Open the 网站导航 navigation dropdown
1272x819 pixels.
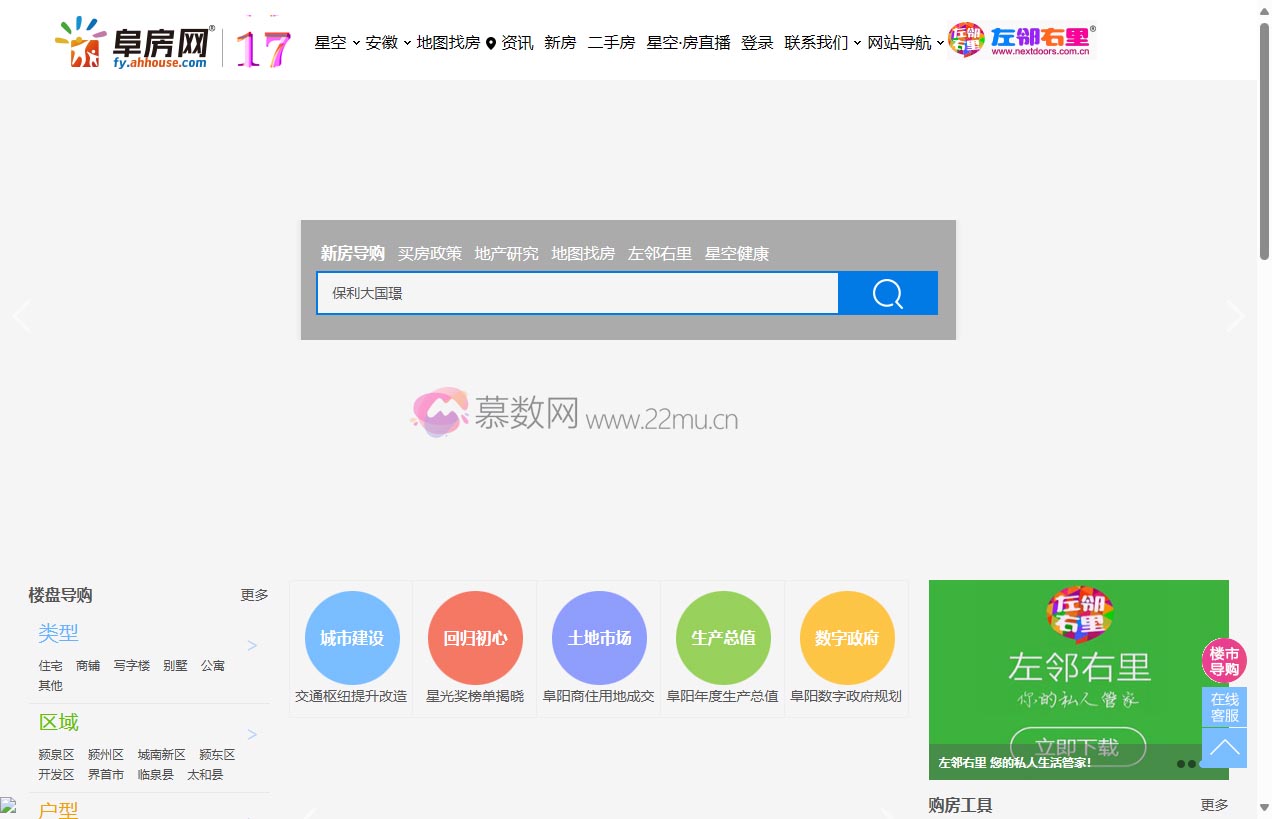pos(901,43)
